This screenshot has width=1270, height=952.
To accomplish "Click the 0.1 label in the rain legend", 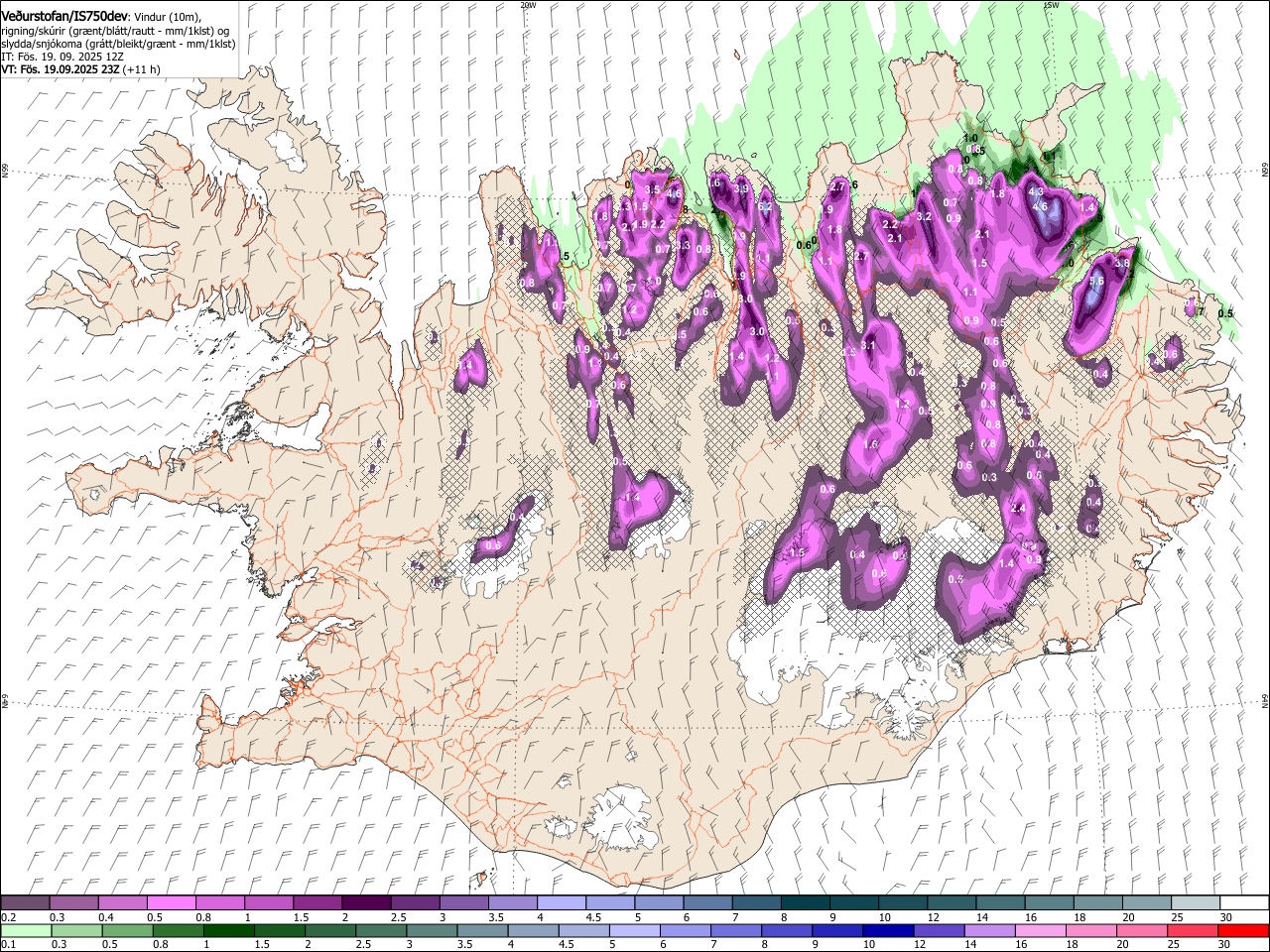I will (8, 944).
